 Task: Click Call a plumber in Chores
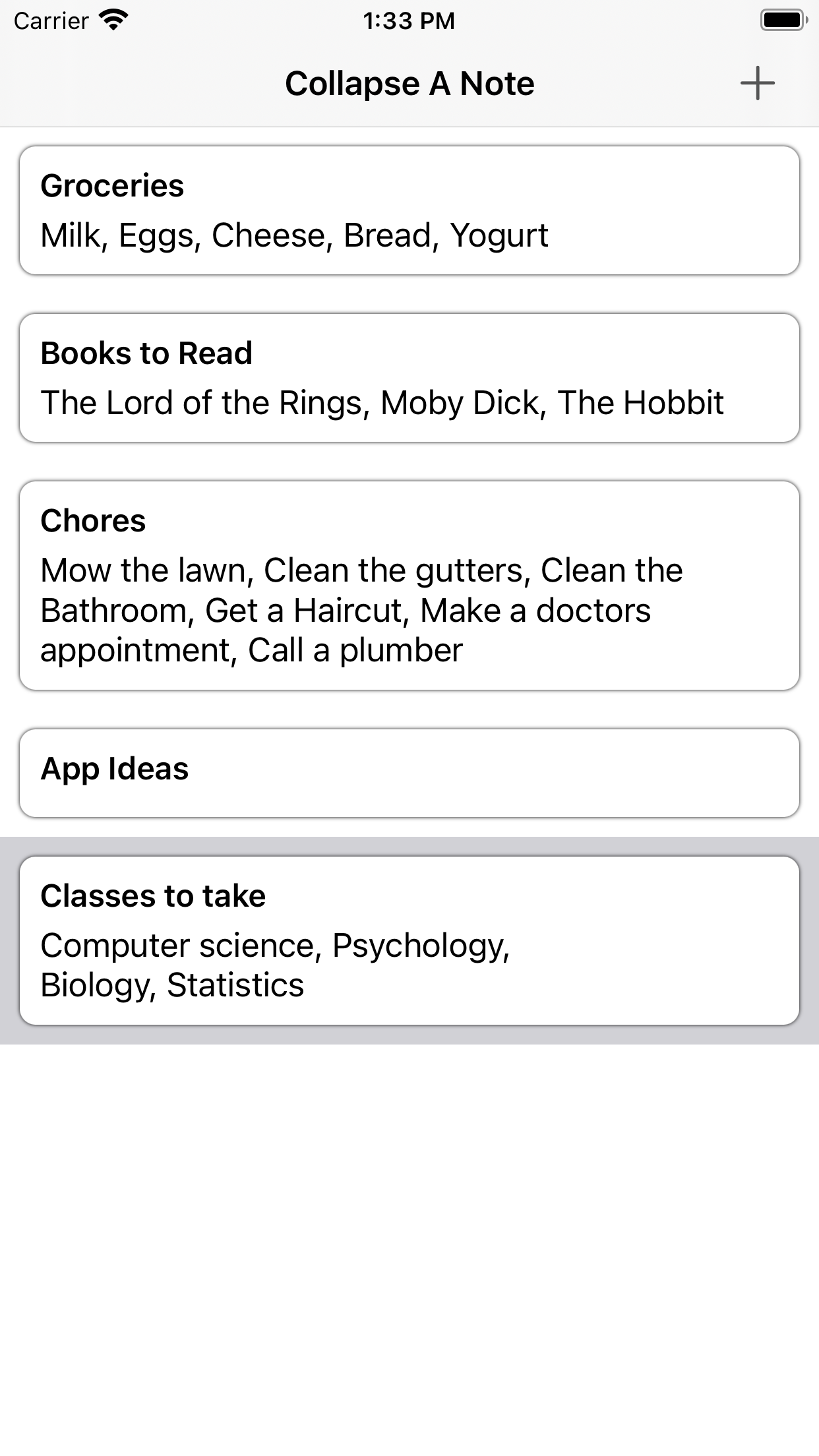355,651
